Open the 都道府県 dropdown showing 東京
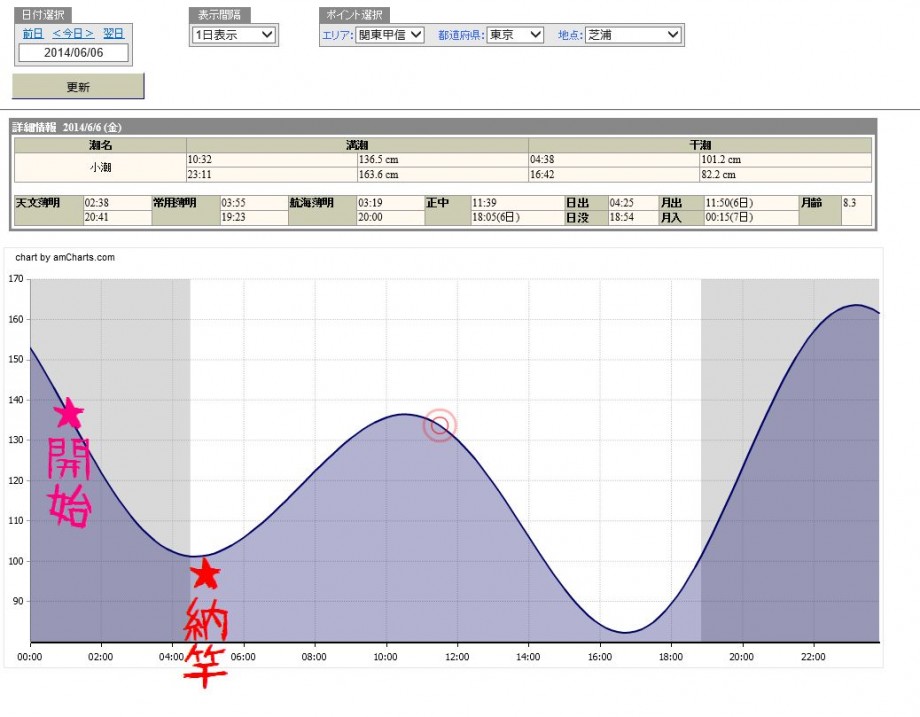Viewport: 920px width, 717px height. [515, 35]
